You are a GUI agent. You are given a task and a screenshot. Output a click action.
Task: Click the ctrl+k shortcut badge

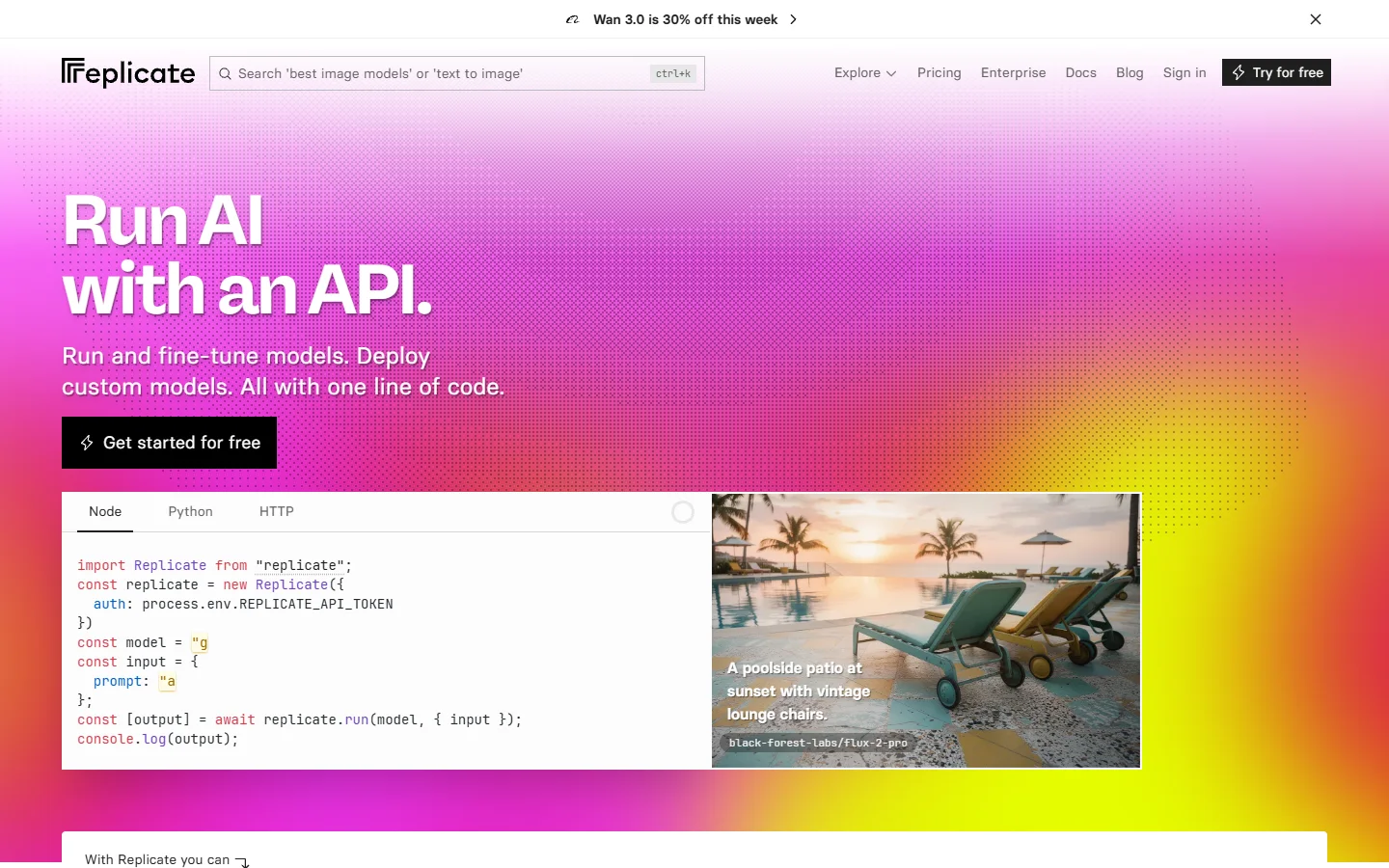point(673,73)
